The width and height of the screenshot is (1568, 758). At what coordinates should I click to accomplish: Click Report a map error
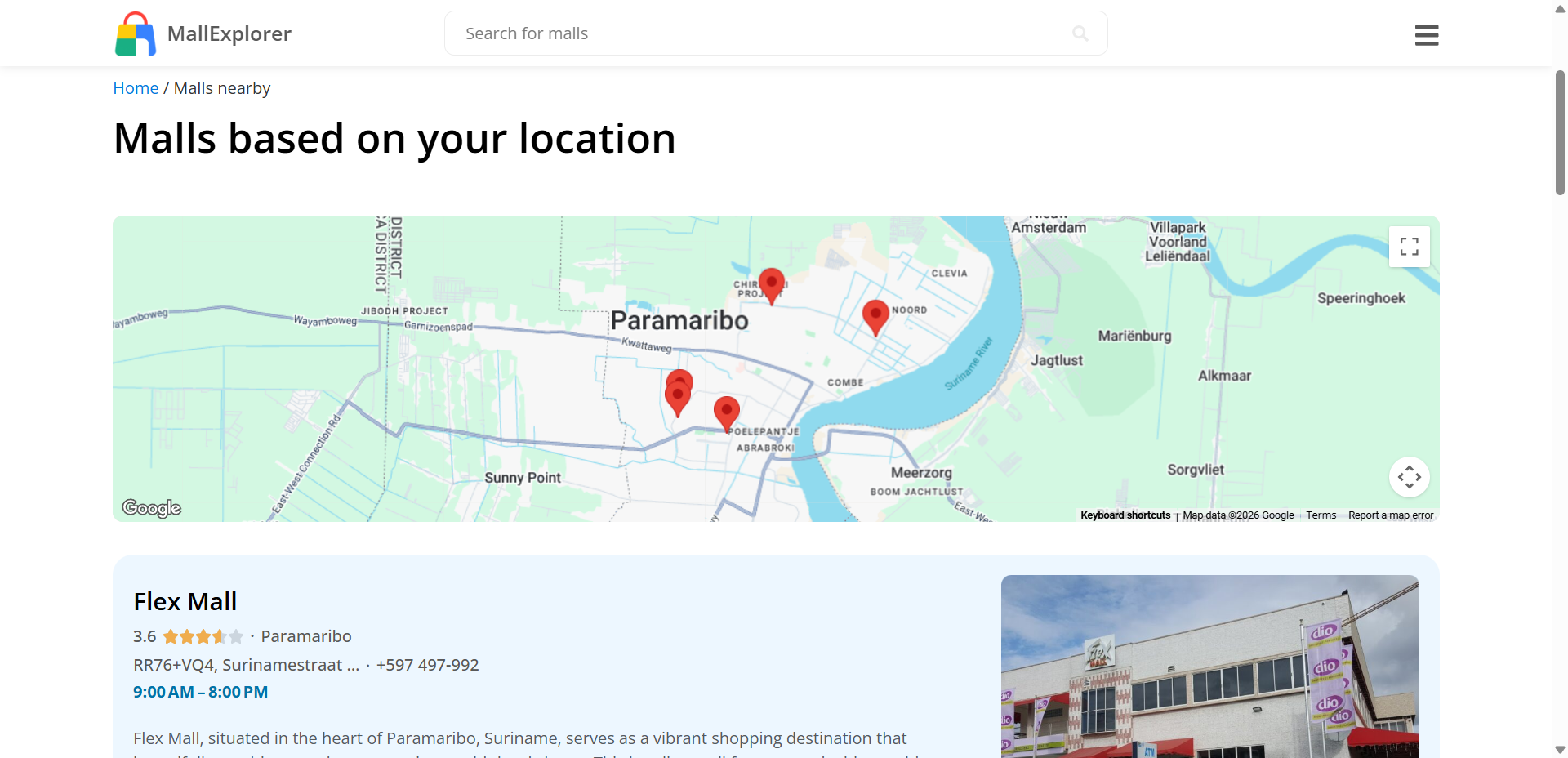pos(1390,515)
